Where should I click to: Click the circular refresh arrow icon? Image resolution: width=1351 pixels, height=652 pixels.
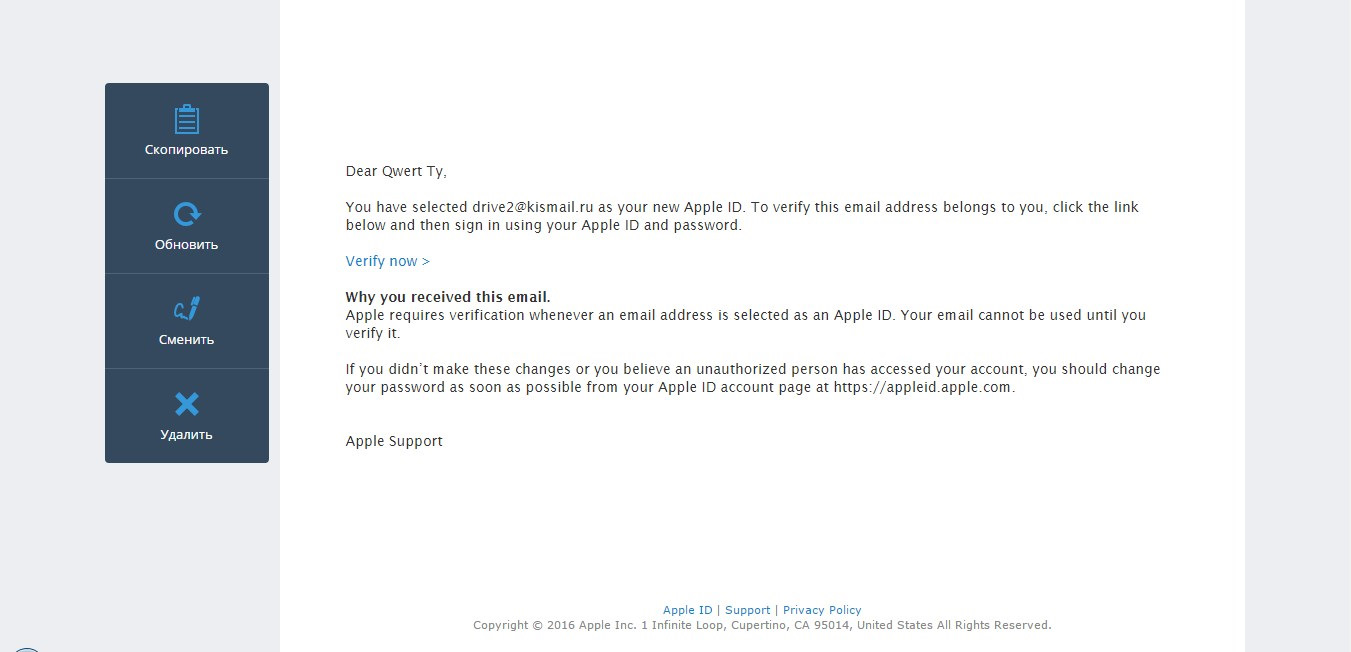click(x=187, y=214)
